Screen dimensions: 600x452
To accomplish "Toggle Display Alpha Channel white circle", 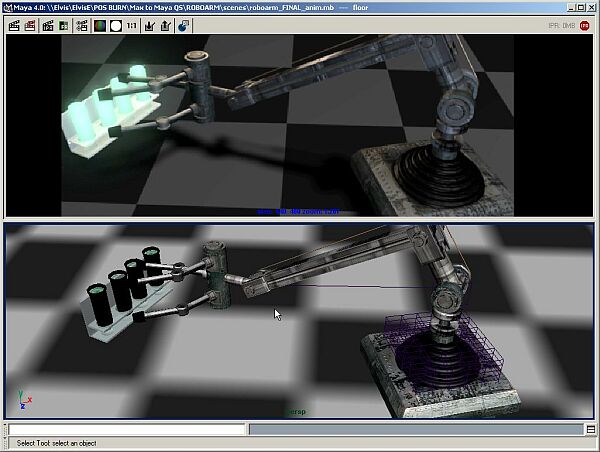I will tap(115, 26).
